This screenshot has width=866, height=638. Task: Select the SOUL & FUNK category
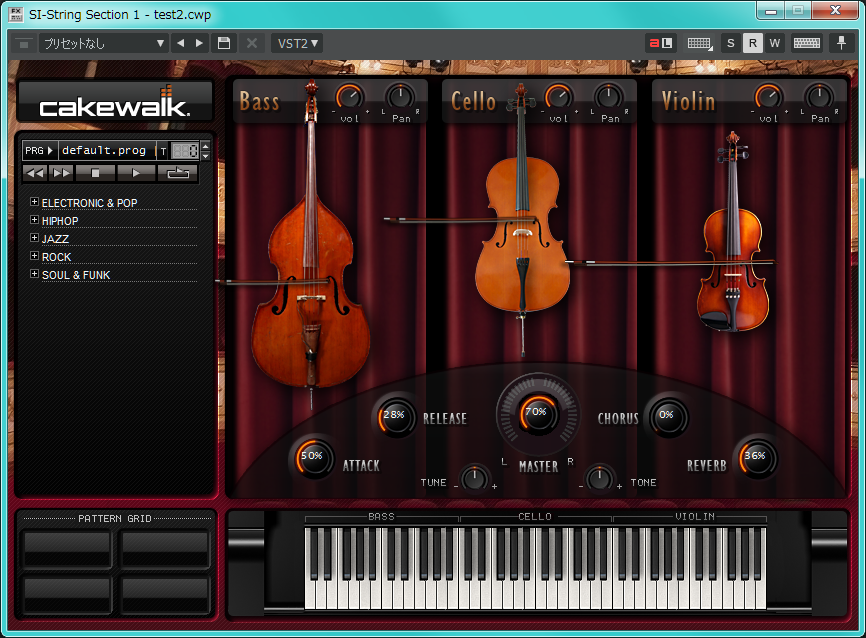76,275
